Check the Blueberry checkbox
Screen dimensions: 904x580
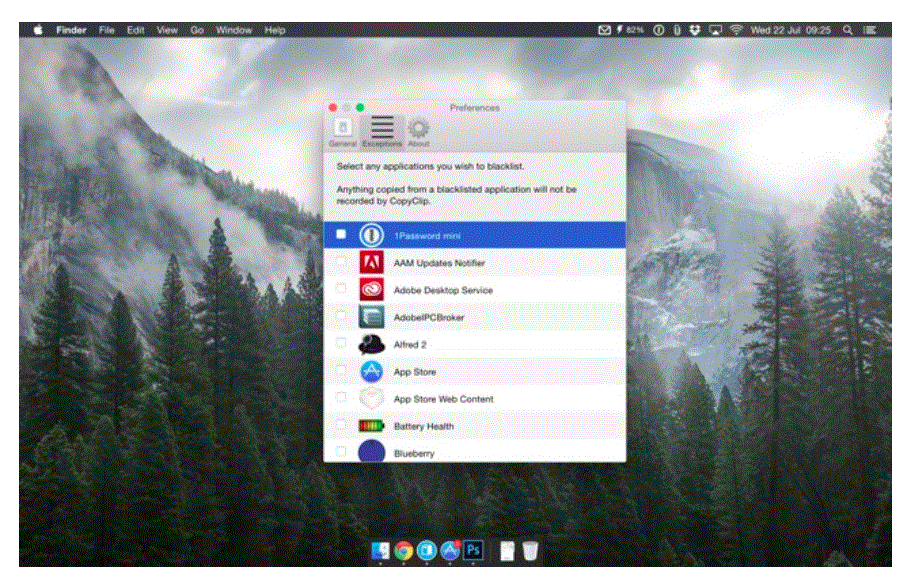coord(341,451)
